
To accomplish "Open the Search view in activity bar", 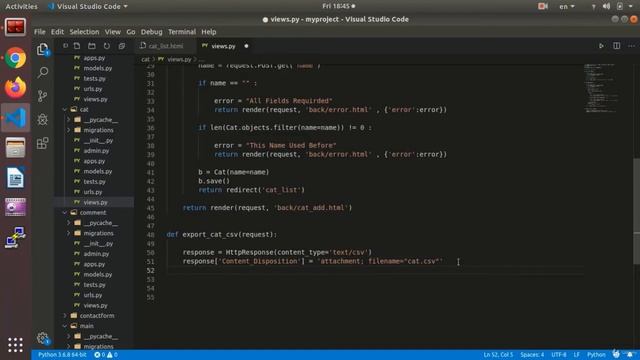I will 42,73.
